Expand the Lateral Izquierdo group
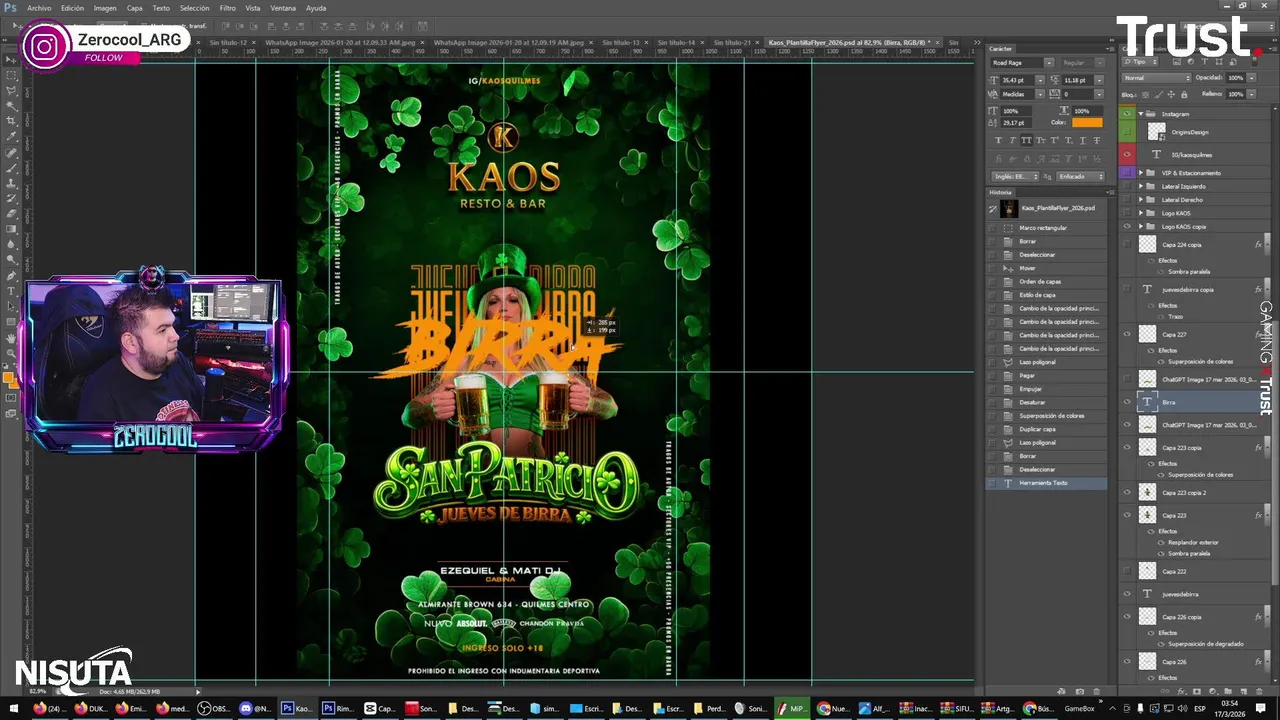Viewport: 1280px width, 720px height. click(1141, 186)
